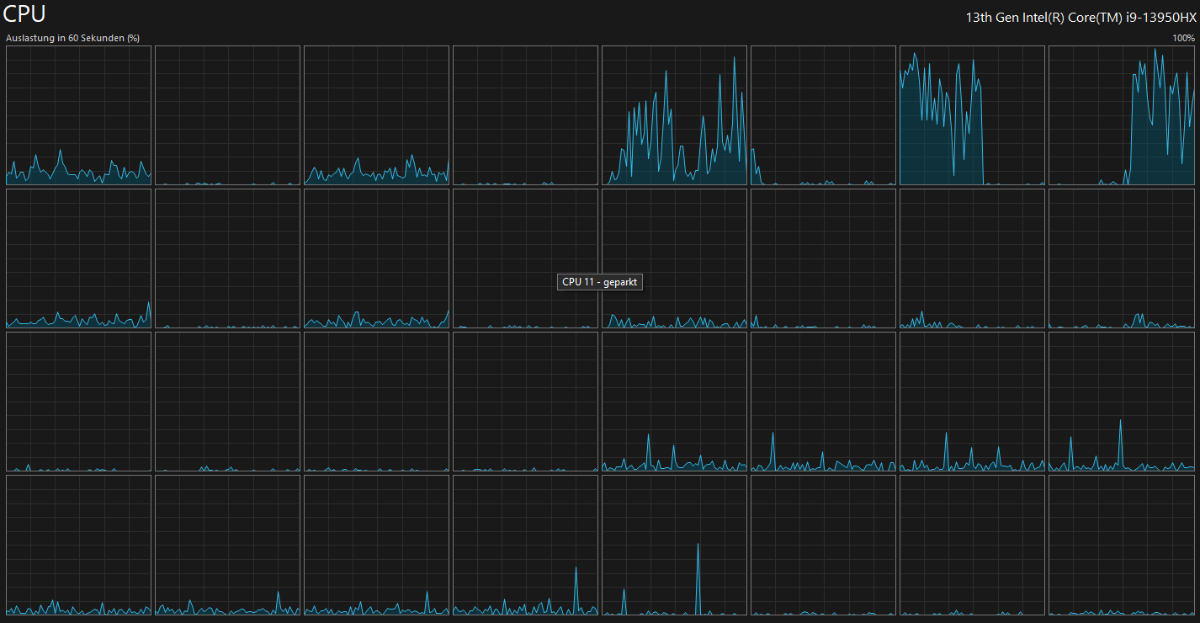
Task: Click the 13th Gen Intel Core i9-13950HX label
Action: 1080,17
